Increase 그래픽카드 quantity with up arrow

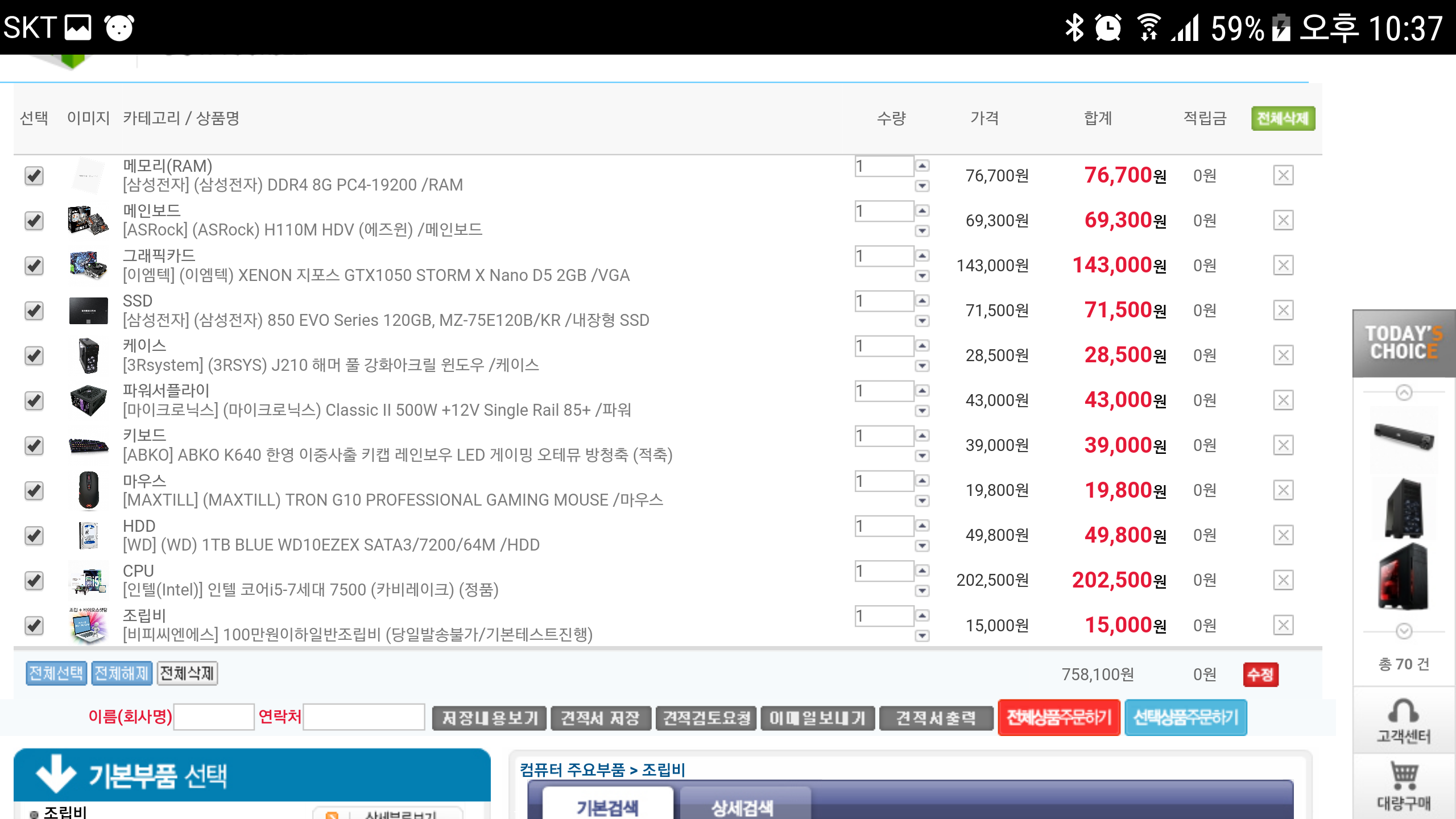923,255
